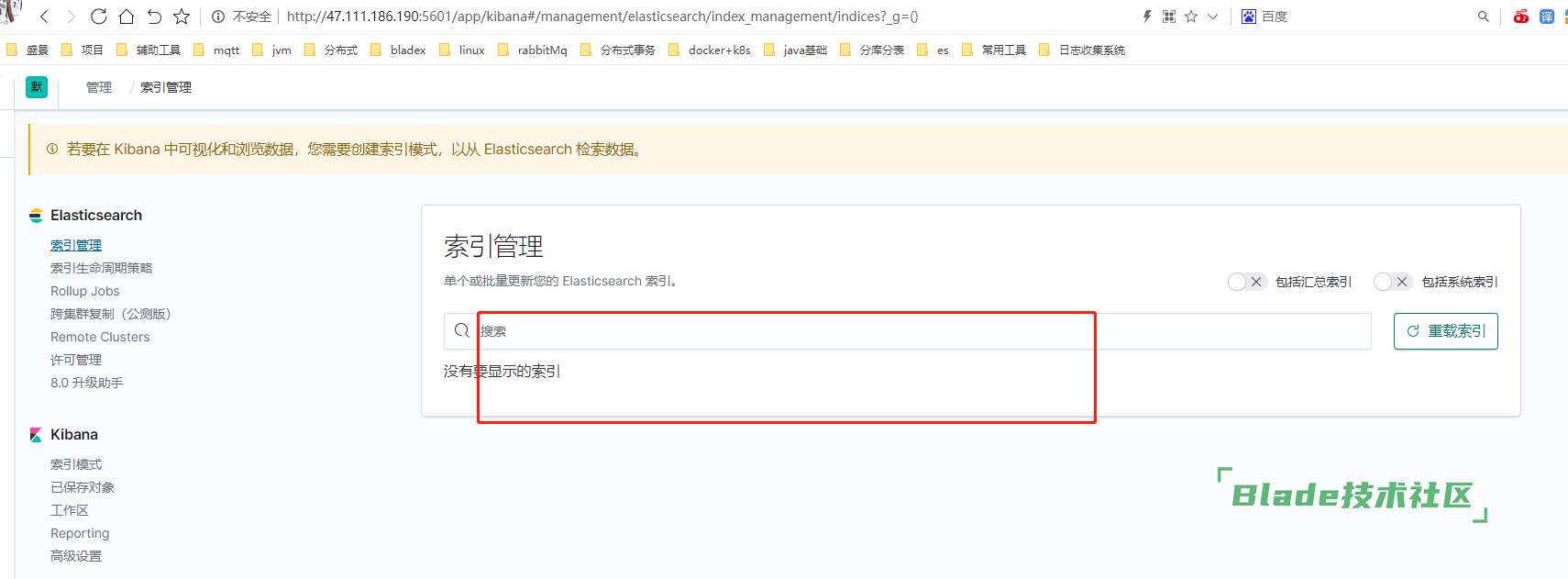Open 索引模式 under Kibana

click(x=76, y=464)
